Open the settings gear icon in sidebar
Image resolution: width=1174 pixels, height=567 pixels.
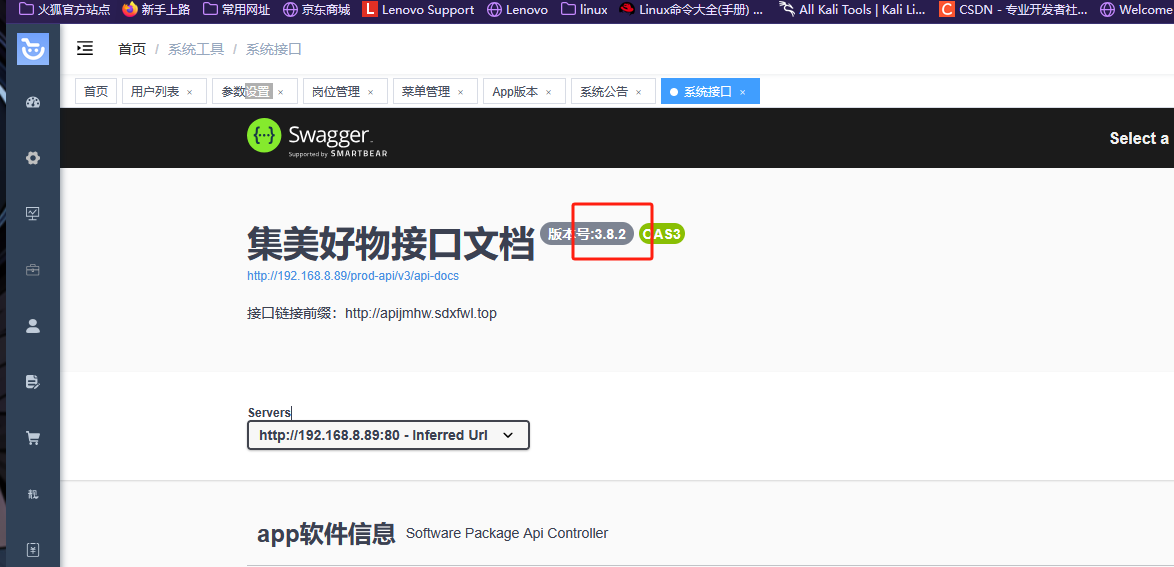[x=33, y=158]
